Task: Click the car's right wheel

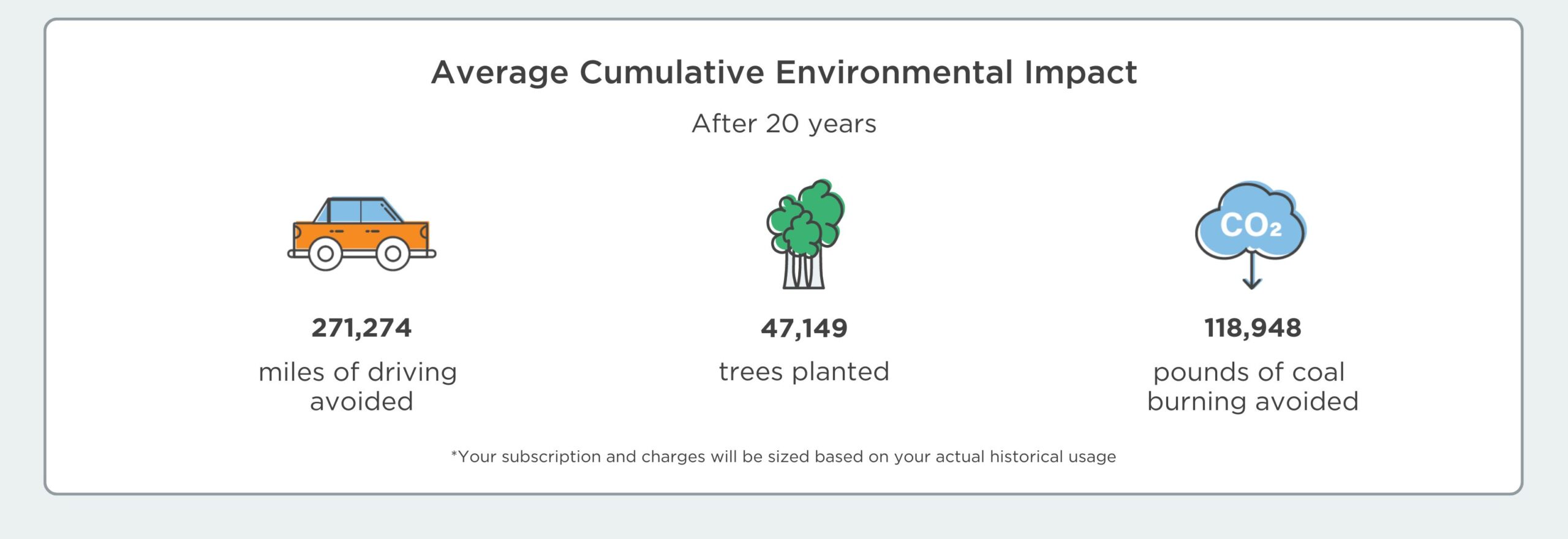Action: coord(393,254)
